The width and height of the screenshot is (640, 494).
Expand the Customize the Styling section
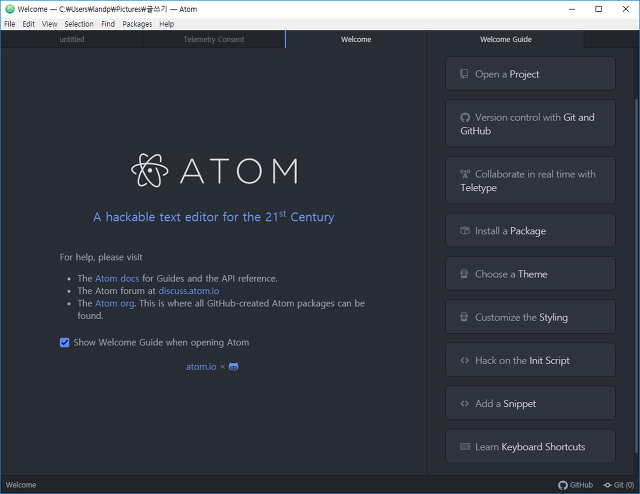(x=530, y=317)
